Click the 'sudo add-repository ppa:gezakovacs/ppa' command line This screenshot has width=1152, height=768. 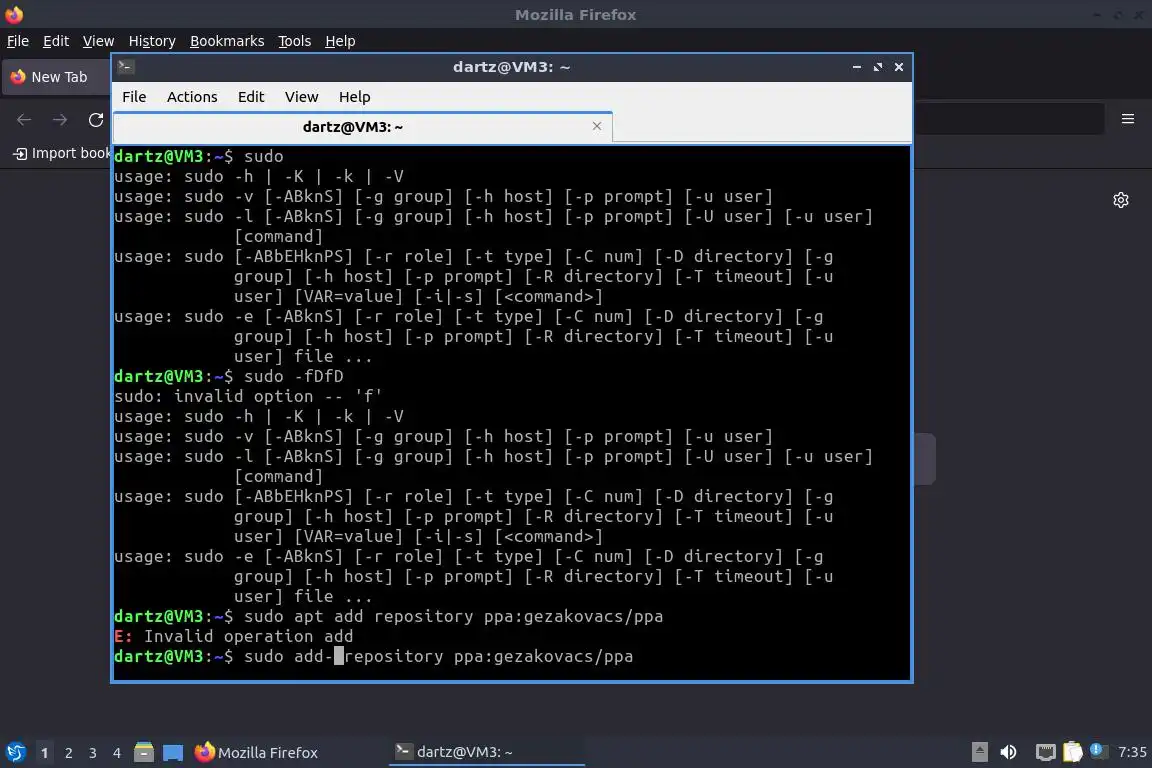pyautogui.click(x=373, y=656)
